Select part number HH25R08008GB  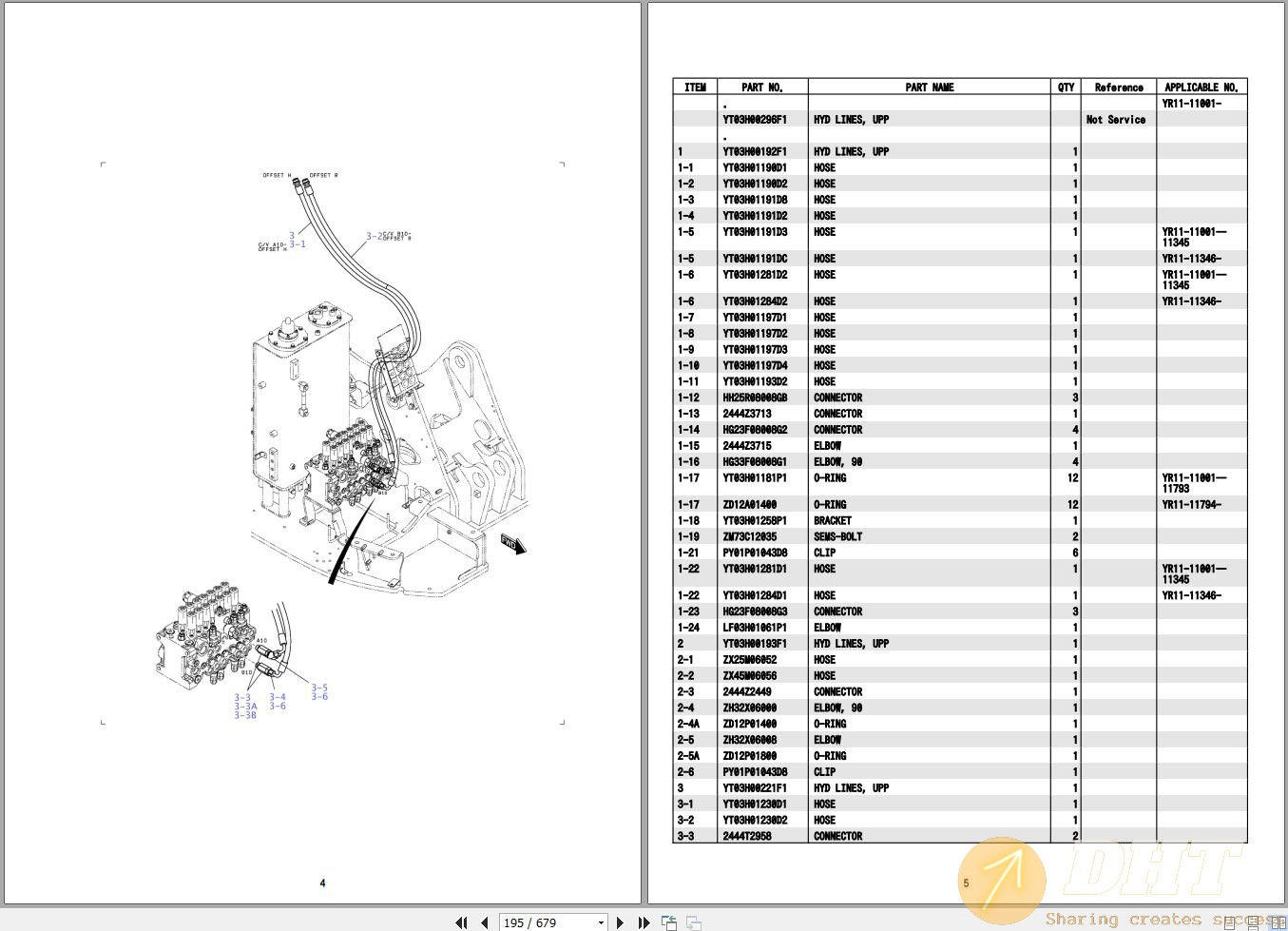click(x=755, y=398)
